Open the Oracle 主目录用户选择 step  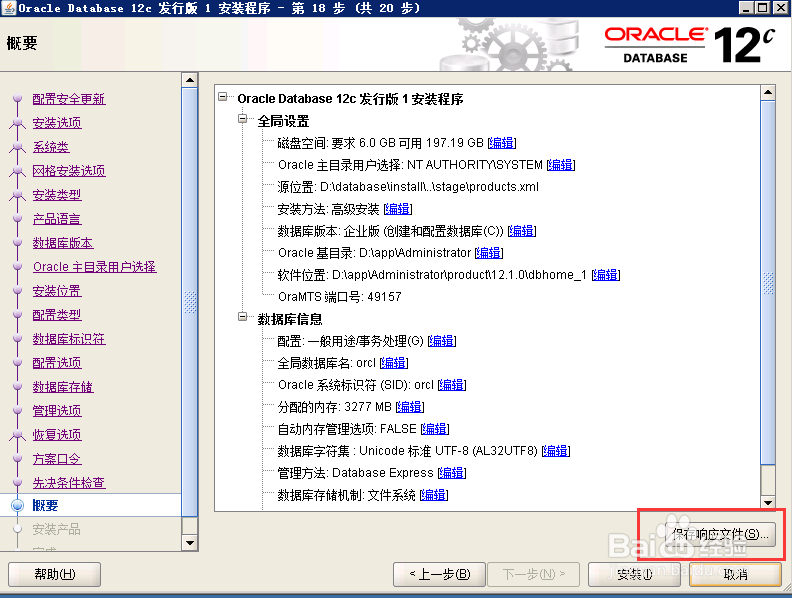point(94,267)
